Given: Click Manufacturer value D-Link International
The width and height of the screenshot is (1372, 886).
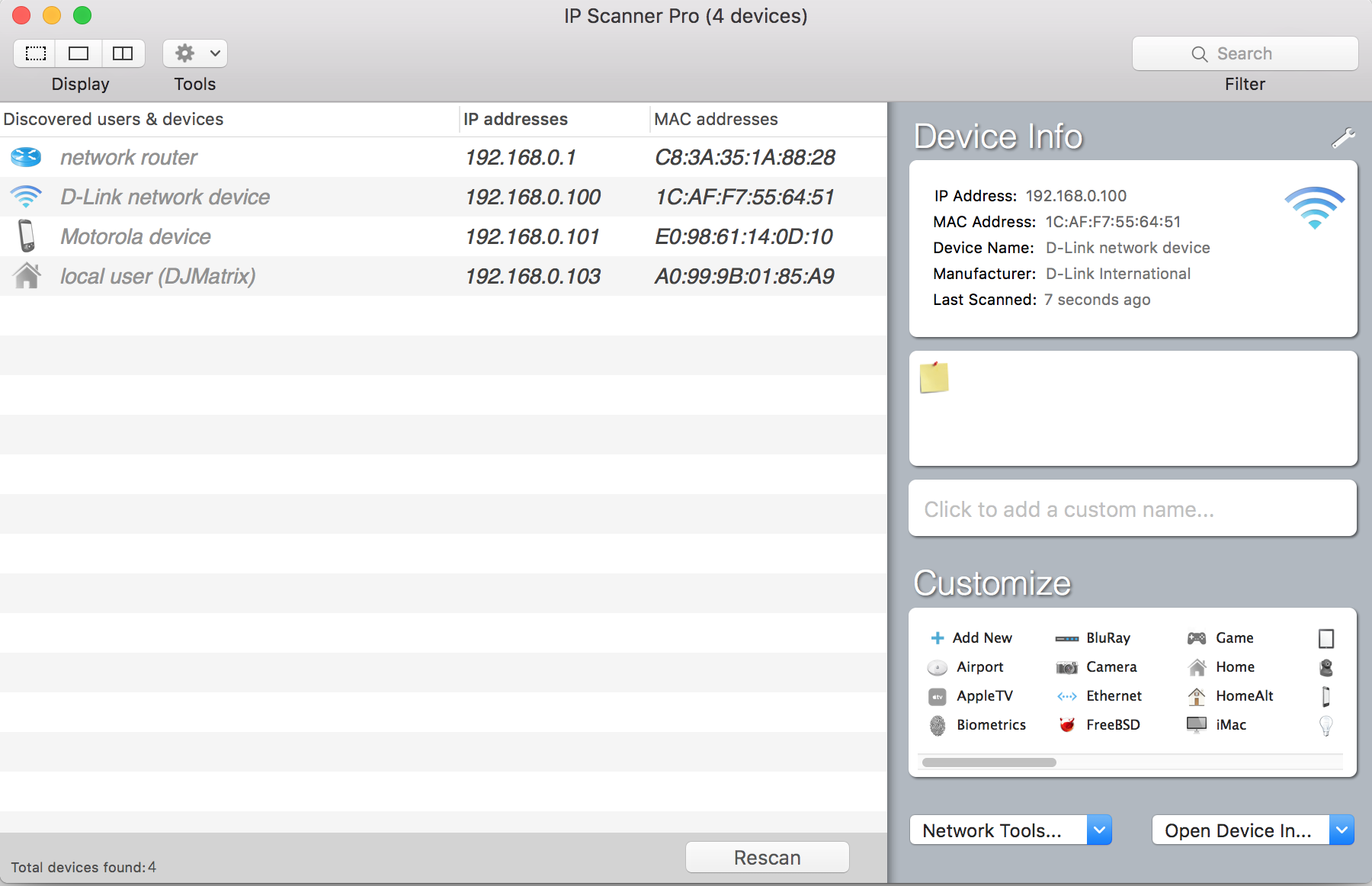Looking at the screenshot, I should pos(1117,274).
